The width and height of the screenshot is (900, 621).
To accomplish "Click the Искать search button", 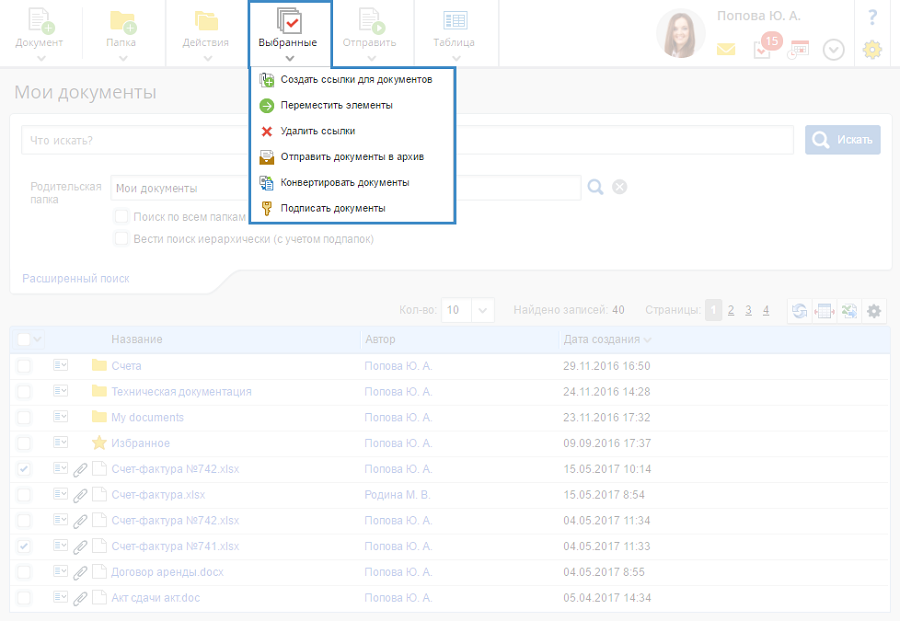I will point(843,140).
